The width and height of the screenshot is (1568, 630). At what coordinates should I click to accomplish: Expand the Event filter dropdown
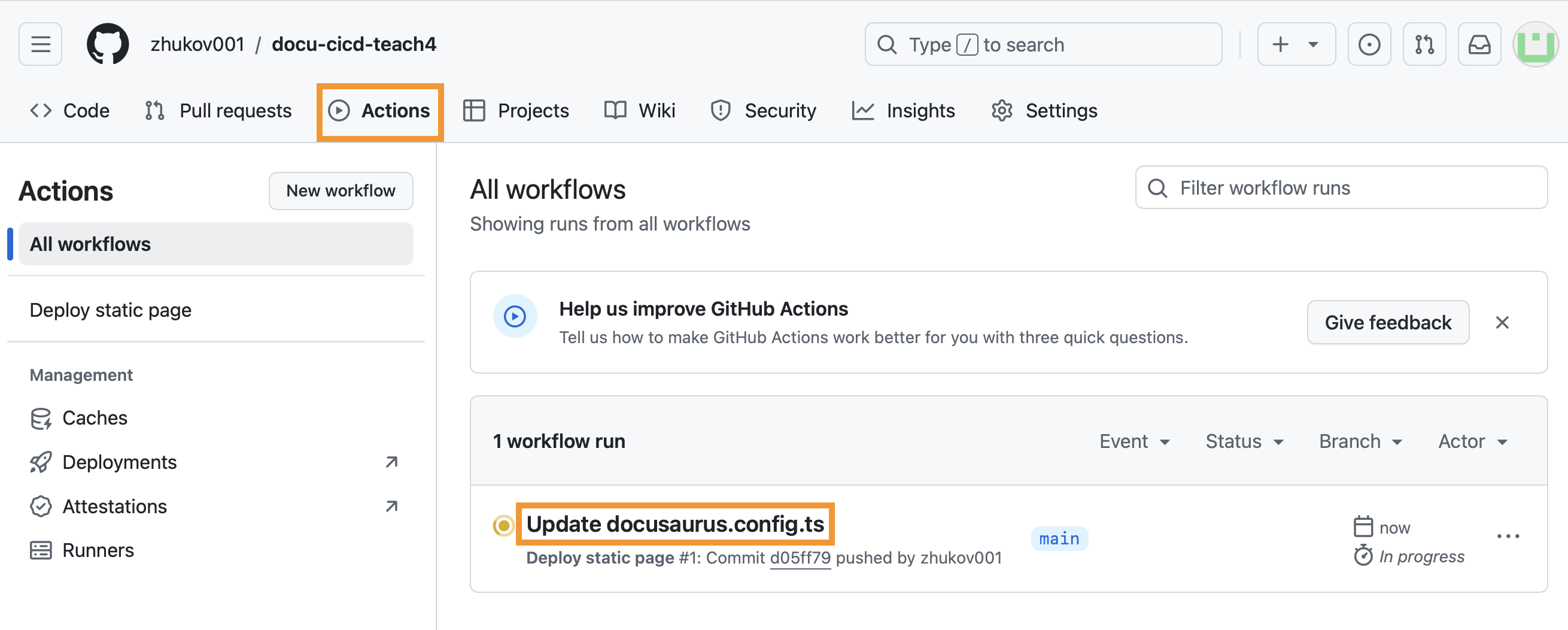click(1134, 441)
